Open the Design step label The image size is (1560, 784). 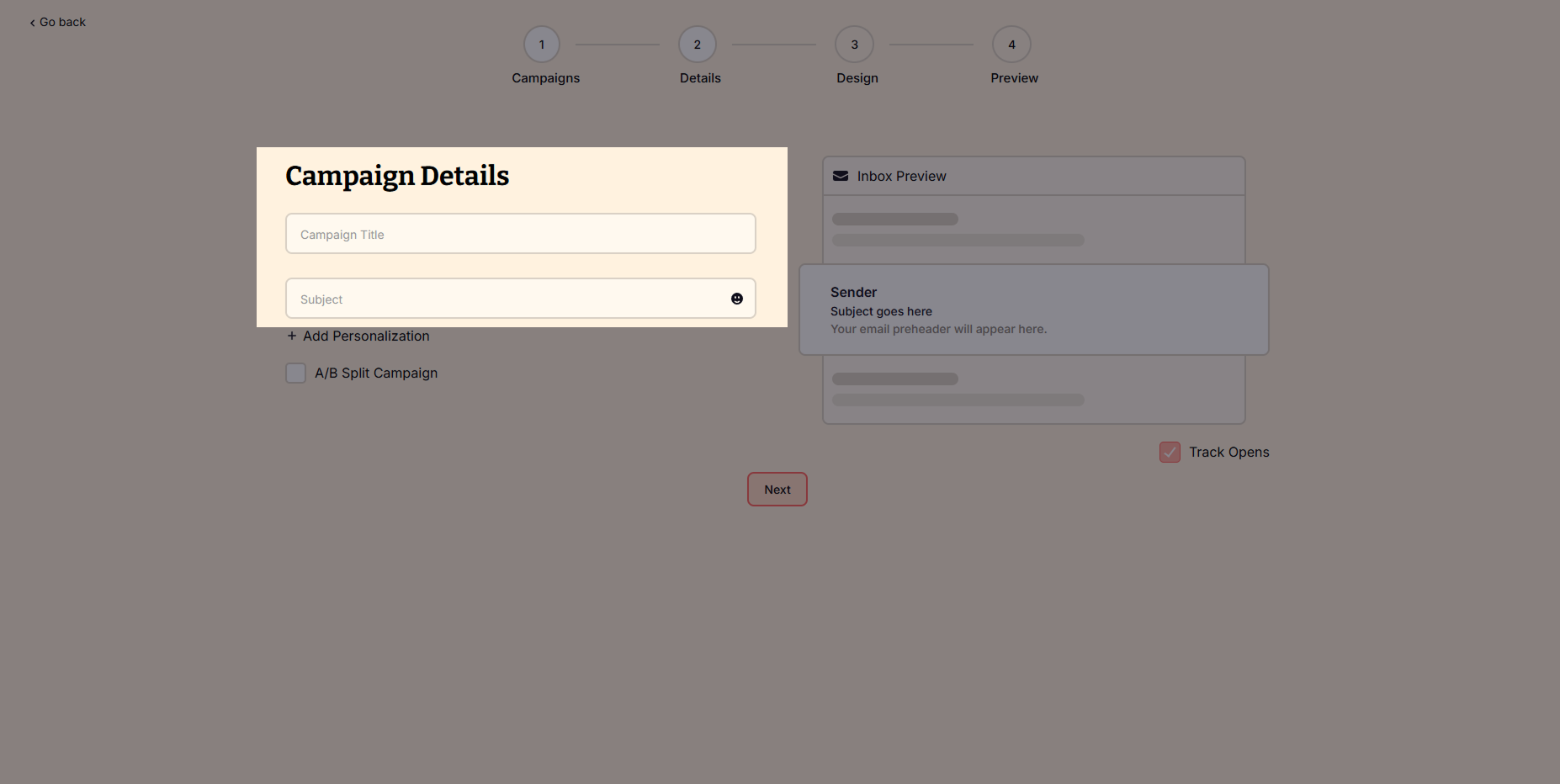tap(857, 78)
